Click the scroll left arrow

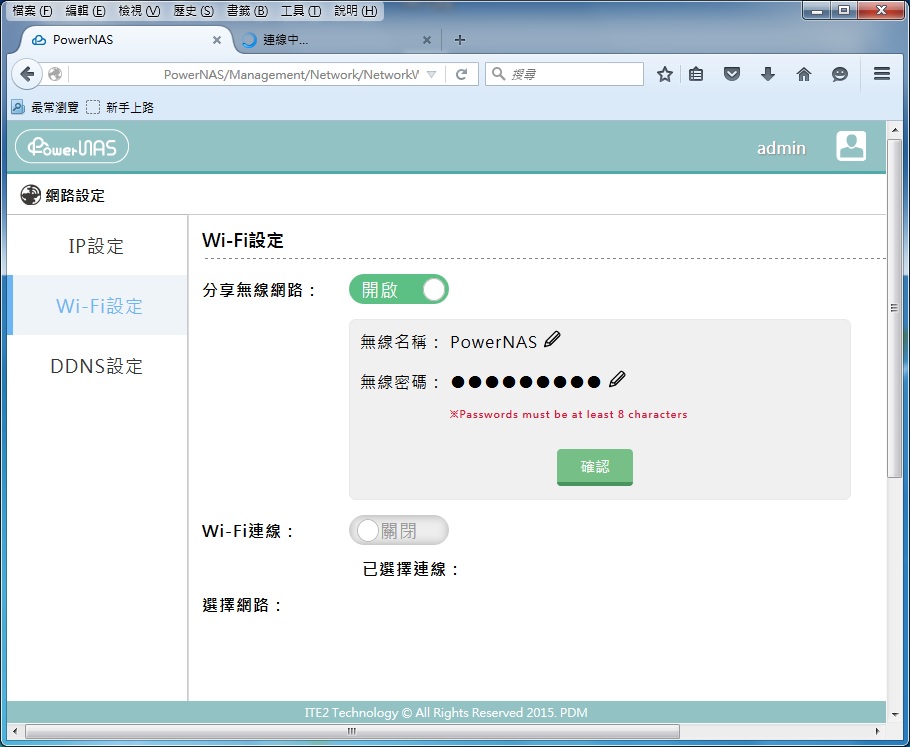tap(16, 731)
